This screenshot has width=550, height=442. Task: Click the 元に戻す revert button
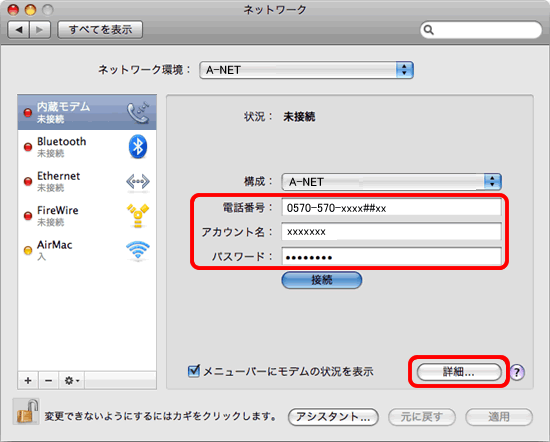(x=422, y=417)
